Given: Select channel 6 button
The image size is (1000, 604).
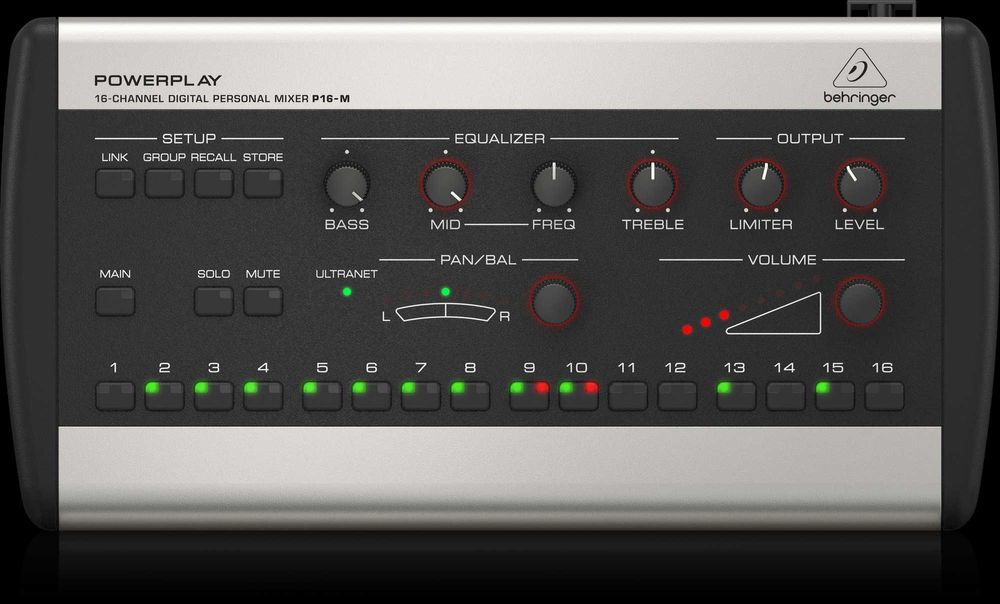Looking at the screenshot, I should pos(371,396).
